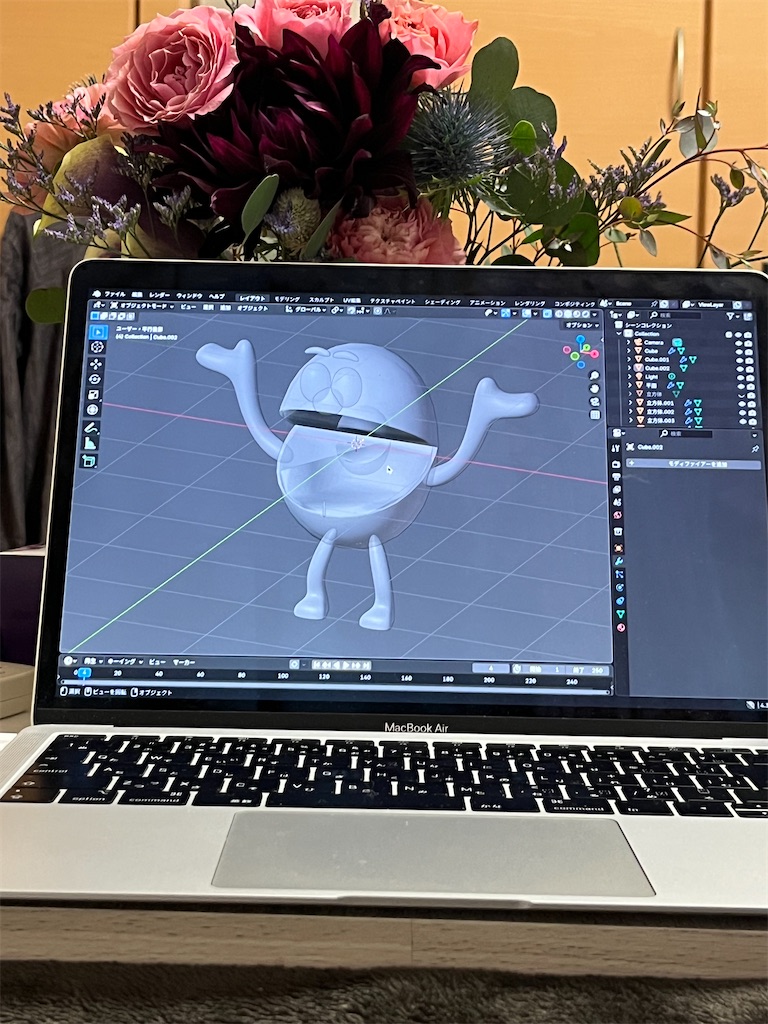Screen dimensions: 768x1024
Task: Collapse the Collection tree
Action: (619, 333)
